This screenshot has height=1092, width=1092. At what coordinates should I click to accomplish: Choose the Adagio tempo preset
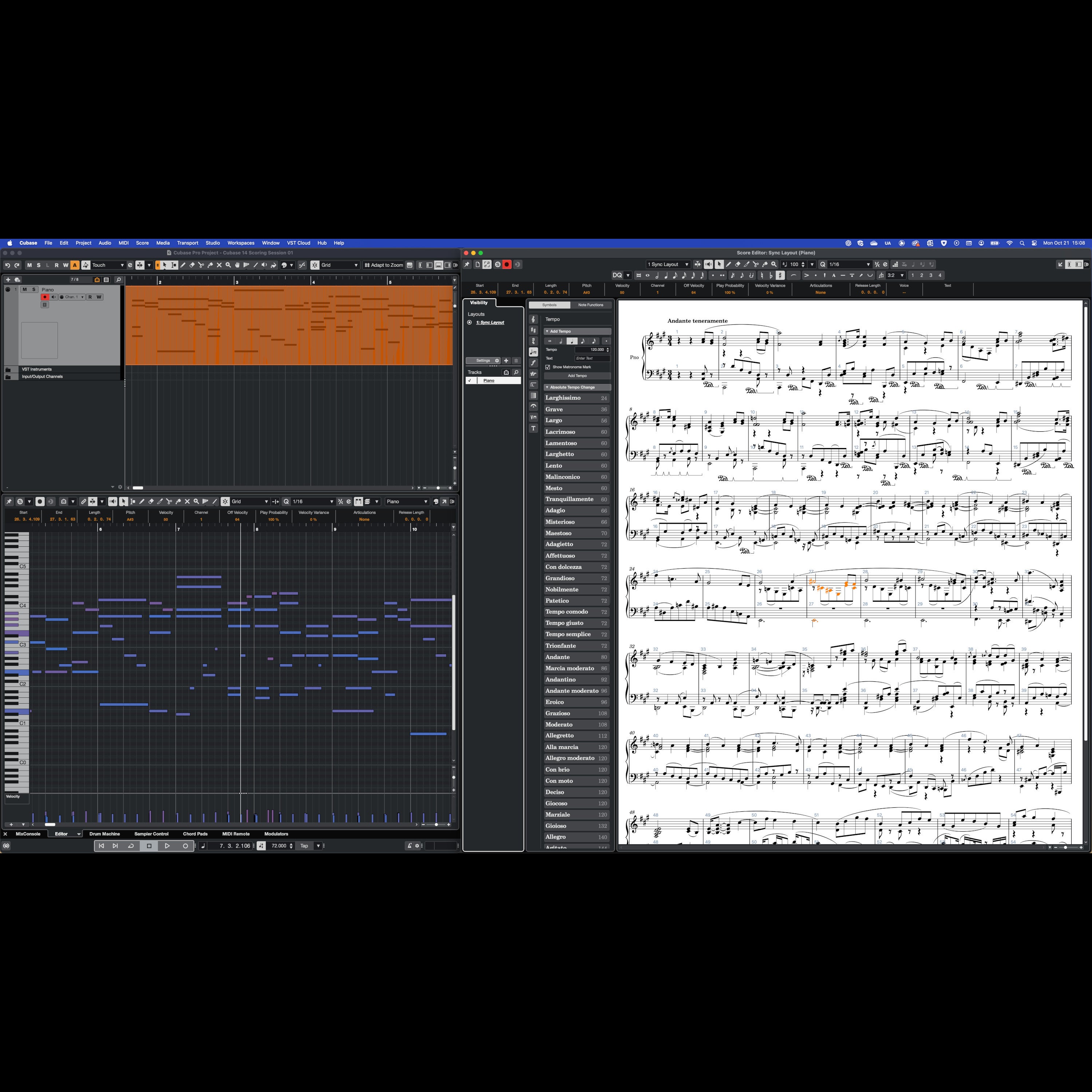(577, 511)
